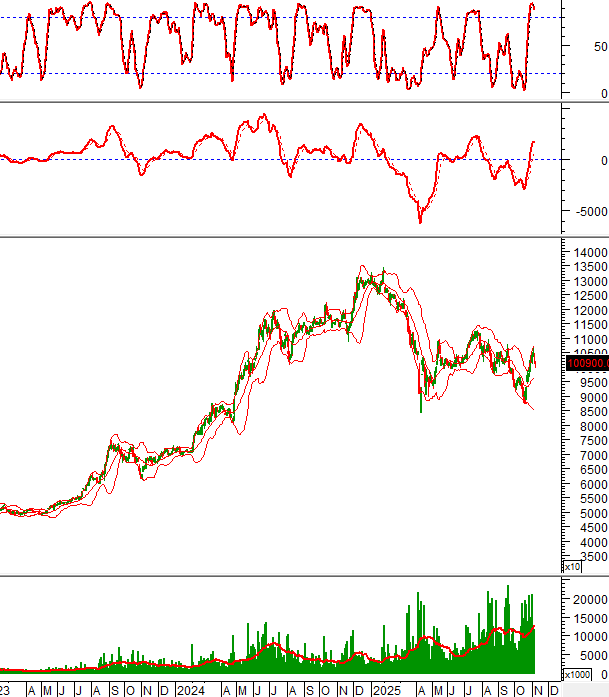Click the final D month marker on time axis
This screenshot has width=609, height=697.
[x=554, y=690]
